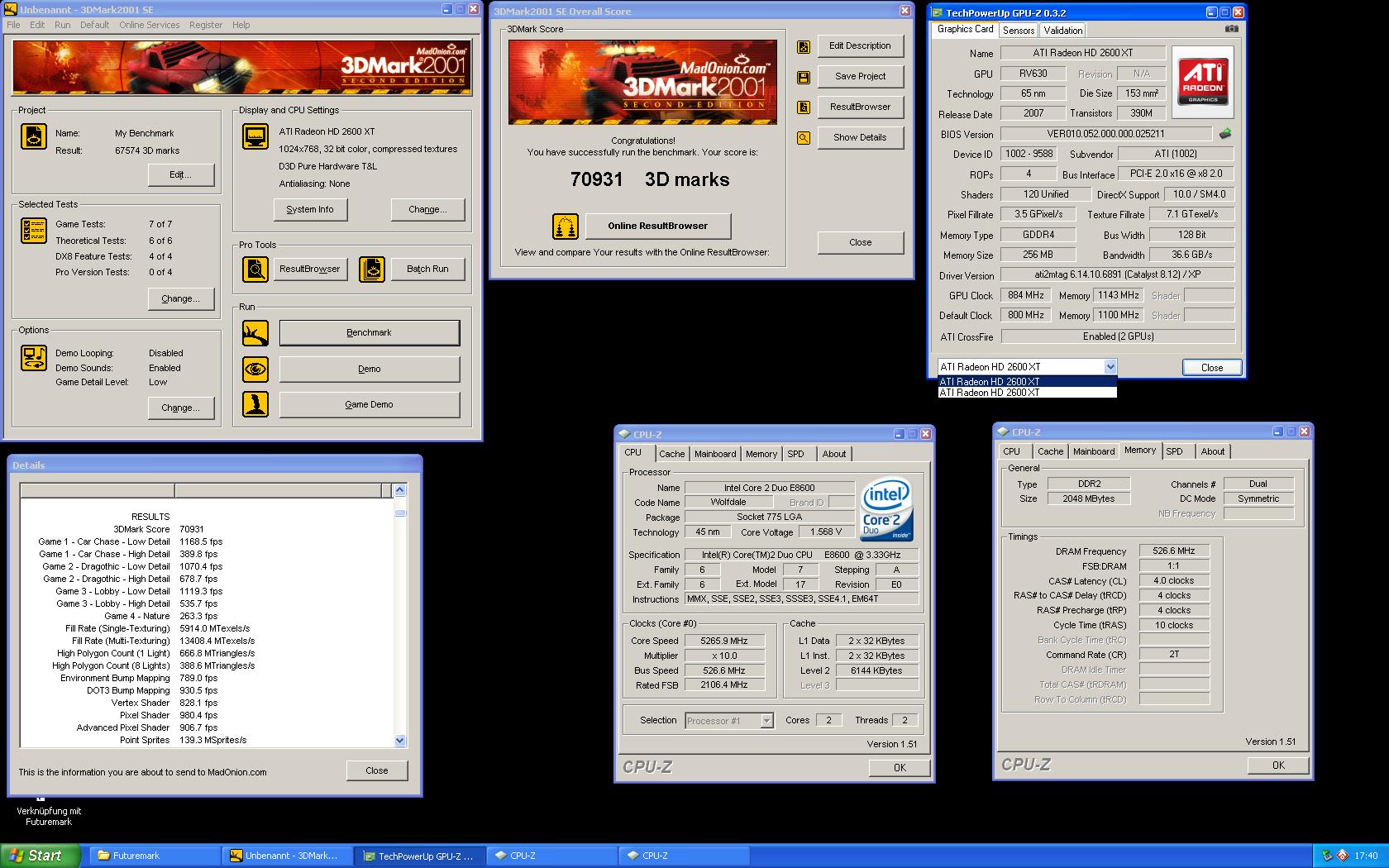The width and height of the screenshot is (1389, 868).
Task: Click the Close button in GPU-Z
Action: point(1212,368)
